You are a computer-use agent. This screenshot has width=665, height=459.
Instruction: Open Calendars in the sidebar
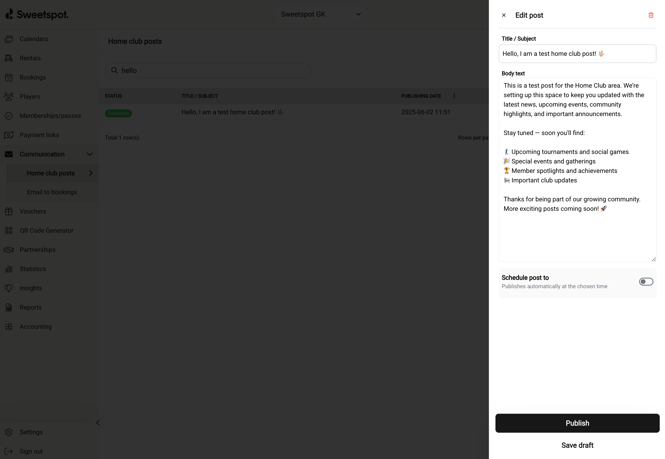click(34, 39)
